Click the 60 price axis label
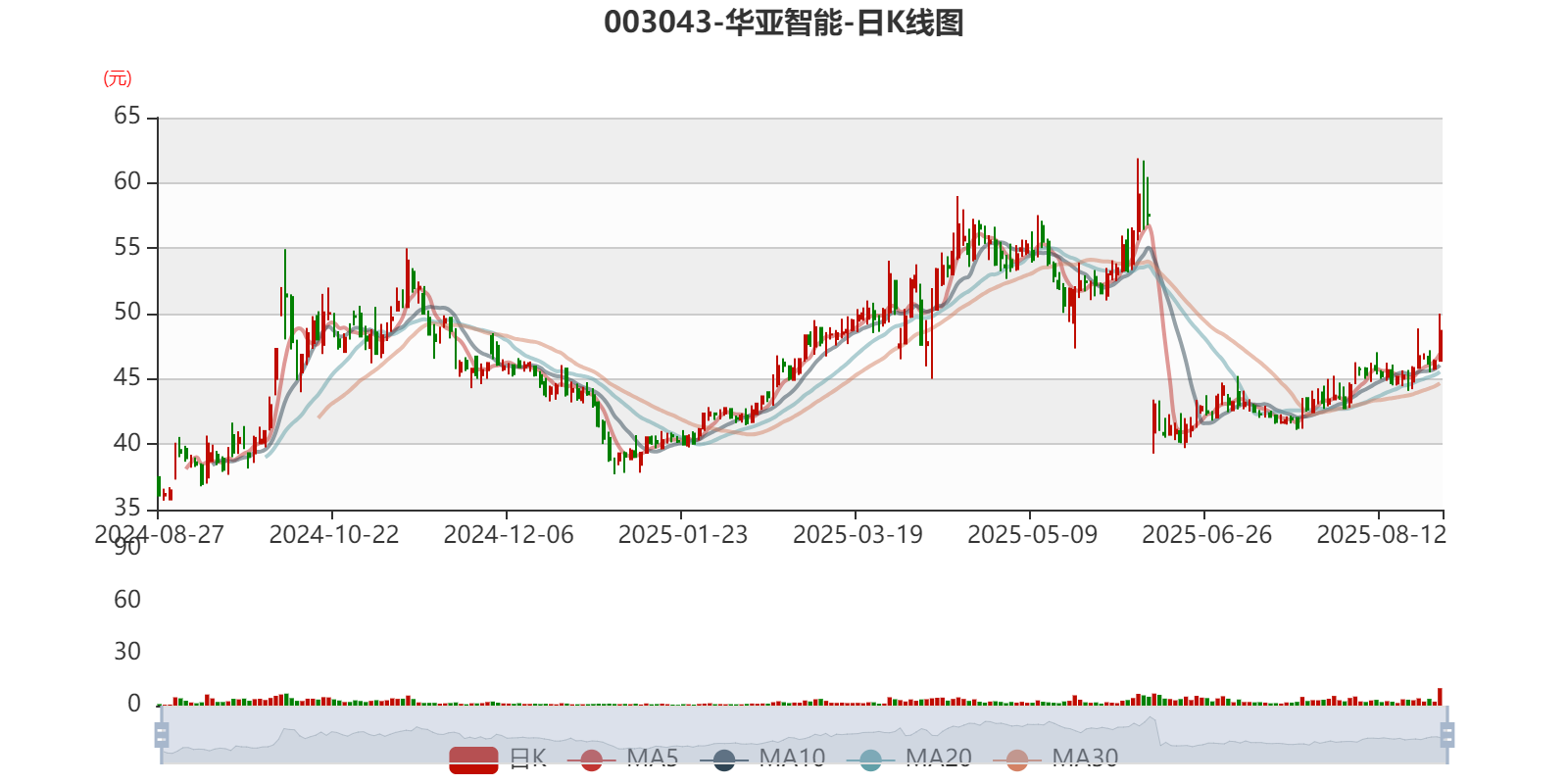Screen dimensions: 1568x784 pyautogui.click(x=127, y=182)
